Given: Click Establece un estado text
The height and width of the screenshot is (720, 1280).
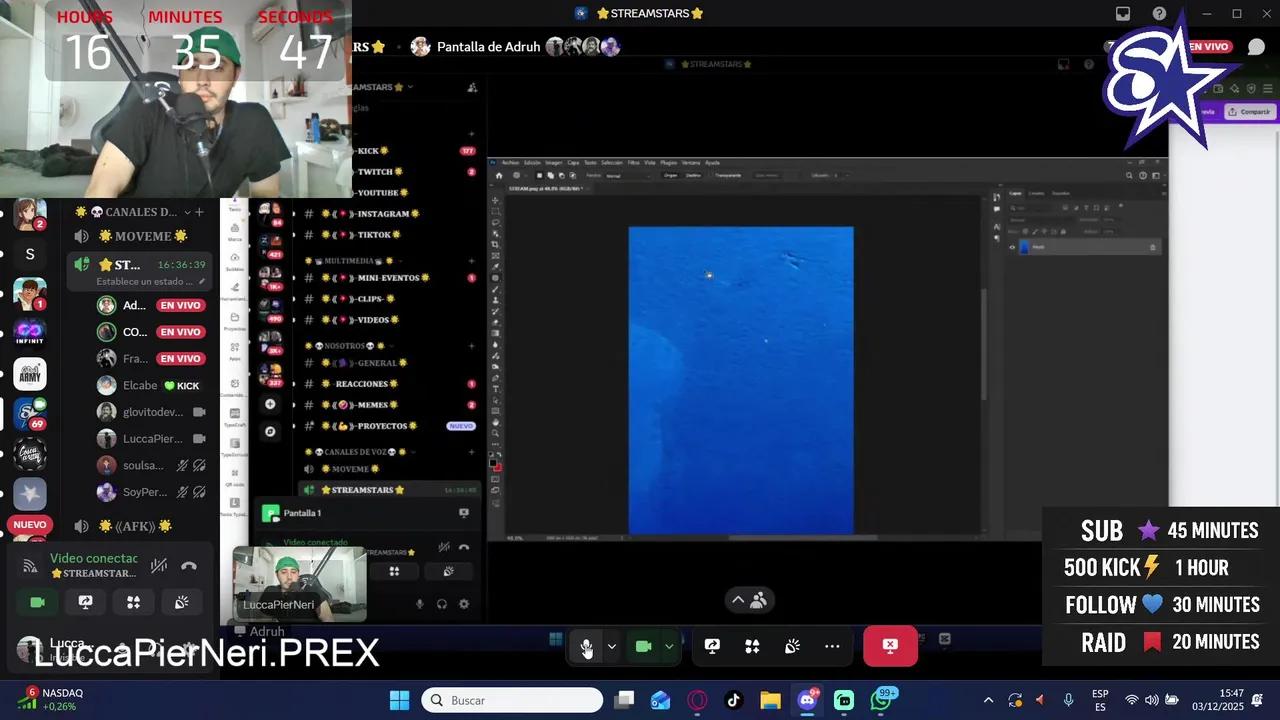Looking at the screenshot, I should pyautogui.click(x=145, y=282).
